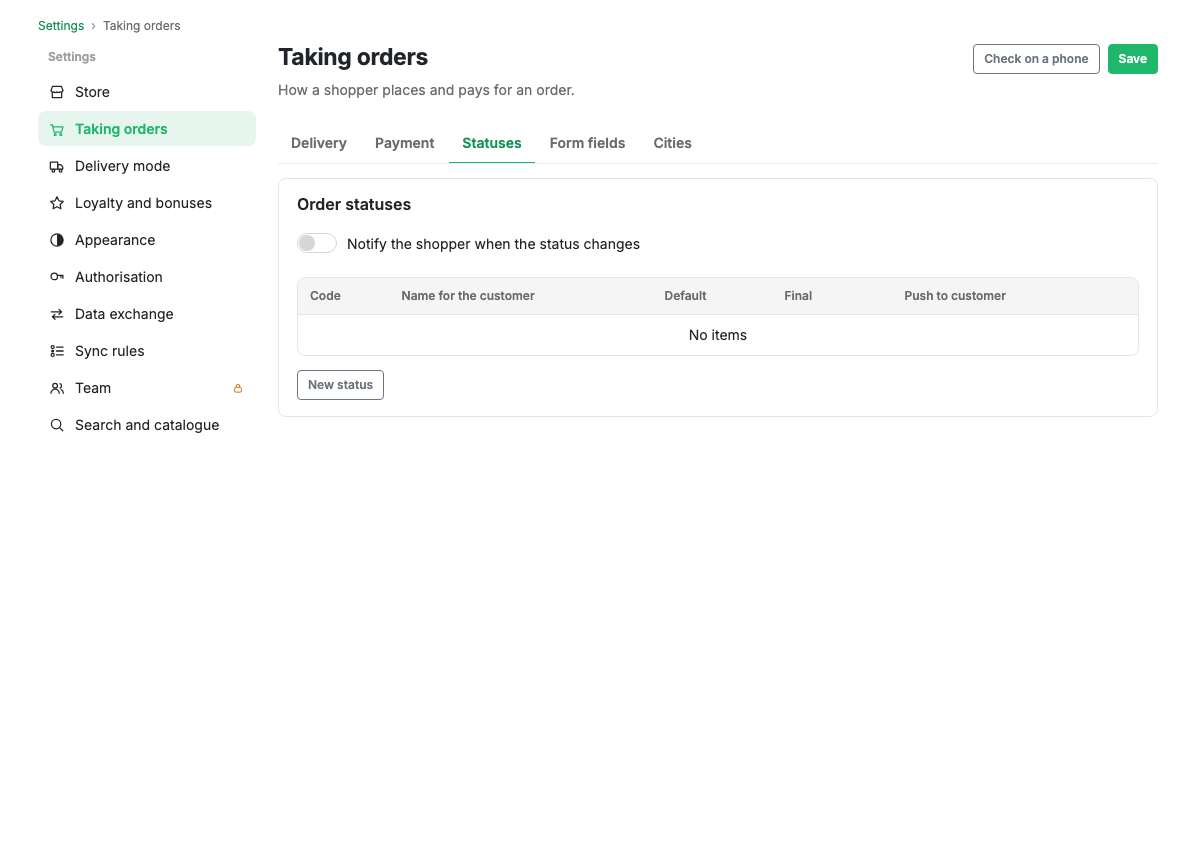The width and height of the screenshot is (1196, 848).
Task: Click the Name for the customer column header
Action: 468,296
